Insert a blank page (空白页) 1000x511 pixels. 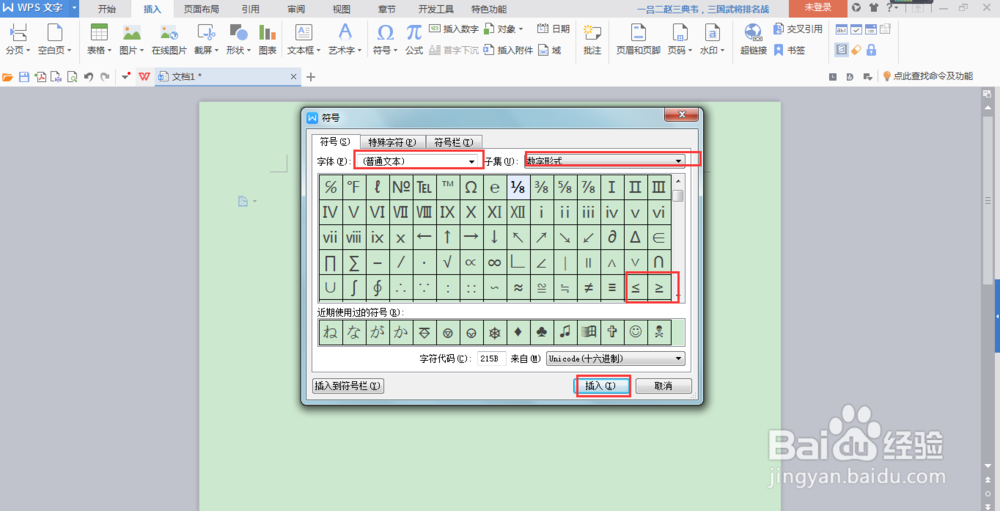pos(54,40)
